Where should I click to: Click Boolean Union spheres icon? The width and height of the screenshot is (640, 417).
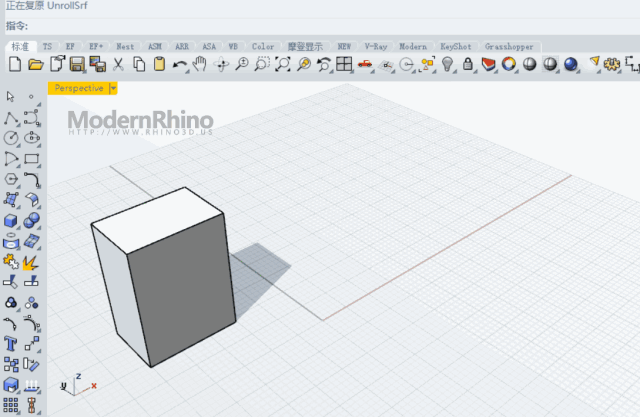coord(31,221)
